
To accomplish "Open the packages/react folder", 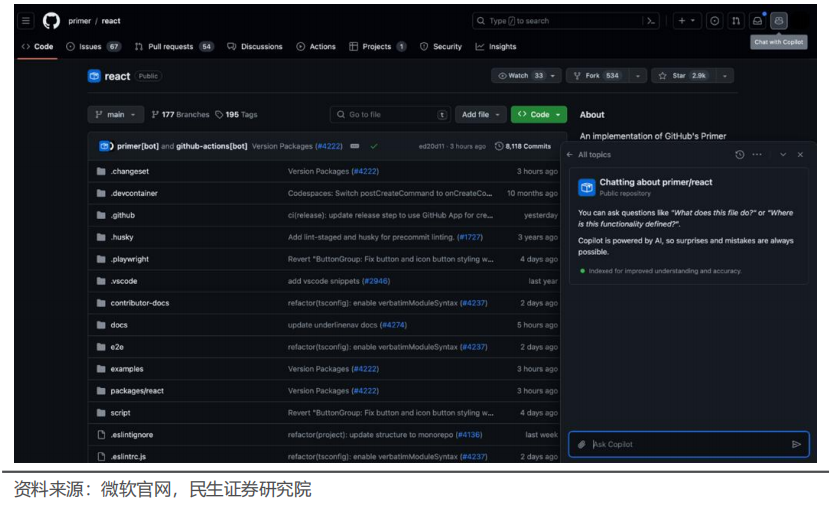I will point(137,391).
